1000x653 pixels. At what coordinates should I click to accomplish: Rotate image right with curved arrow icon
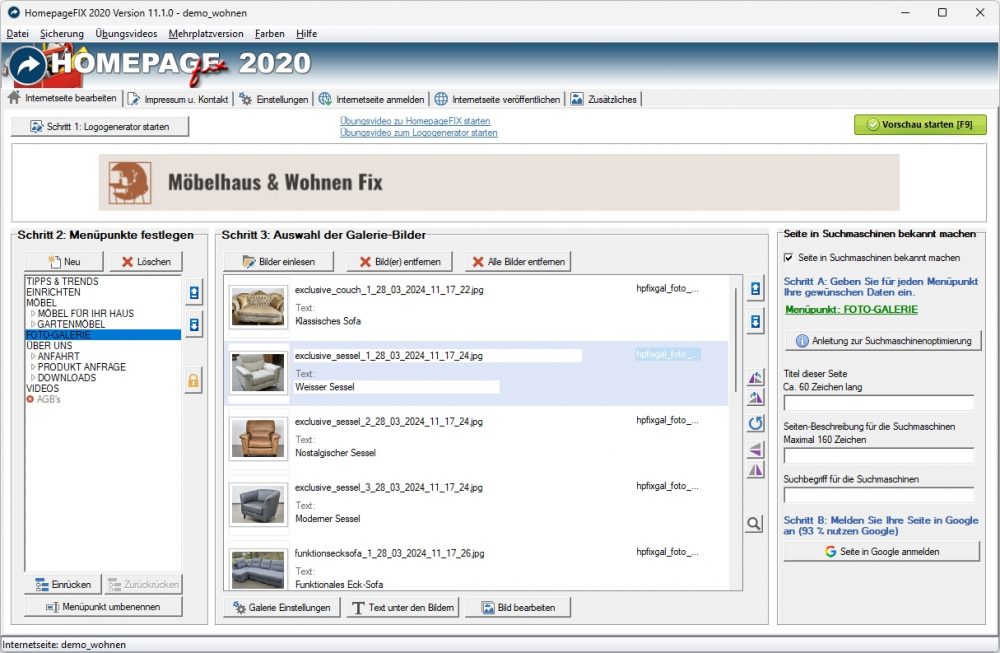(x=755, y=398)
